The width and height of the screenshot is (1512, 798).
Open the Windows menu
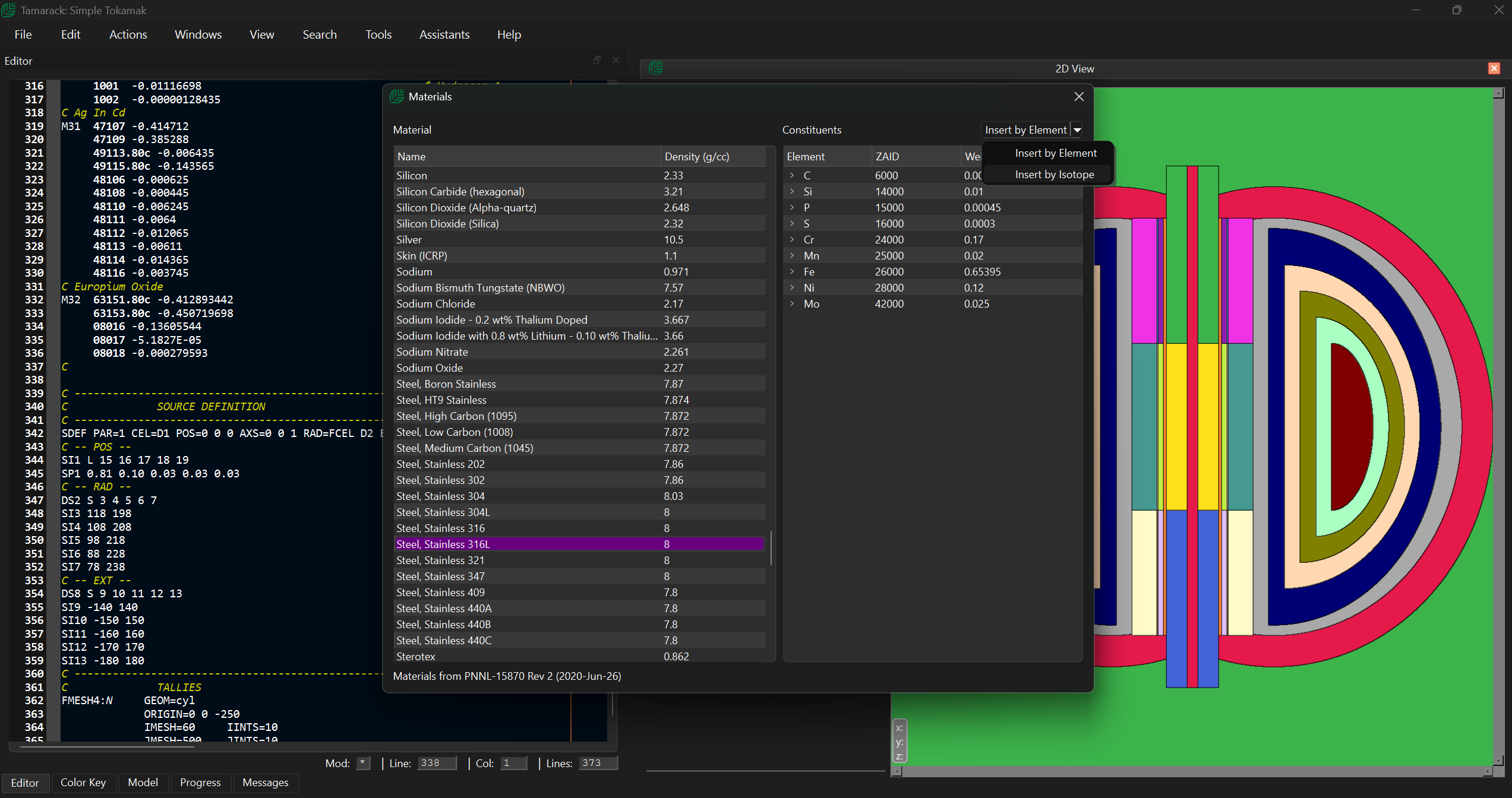(x=198, y=34)
